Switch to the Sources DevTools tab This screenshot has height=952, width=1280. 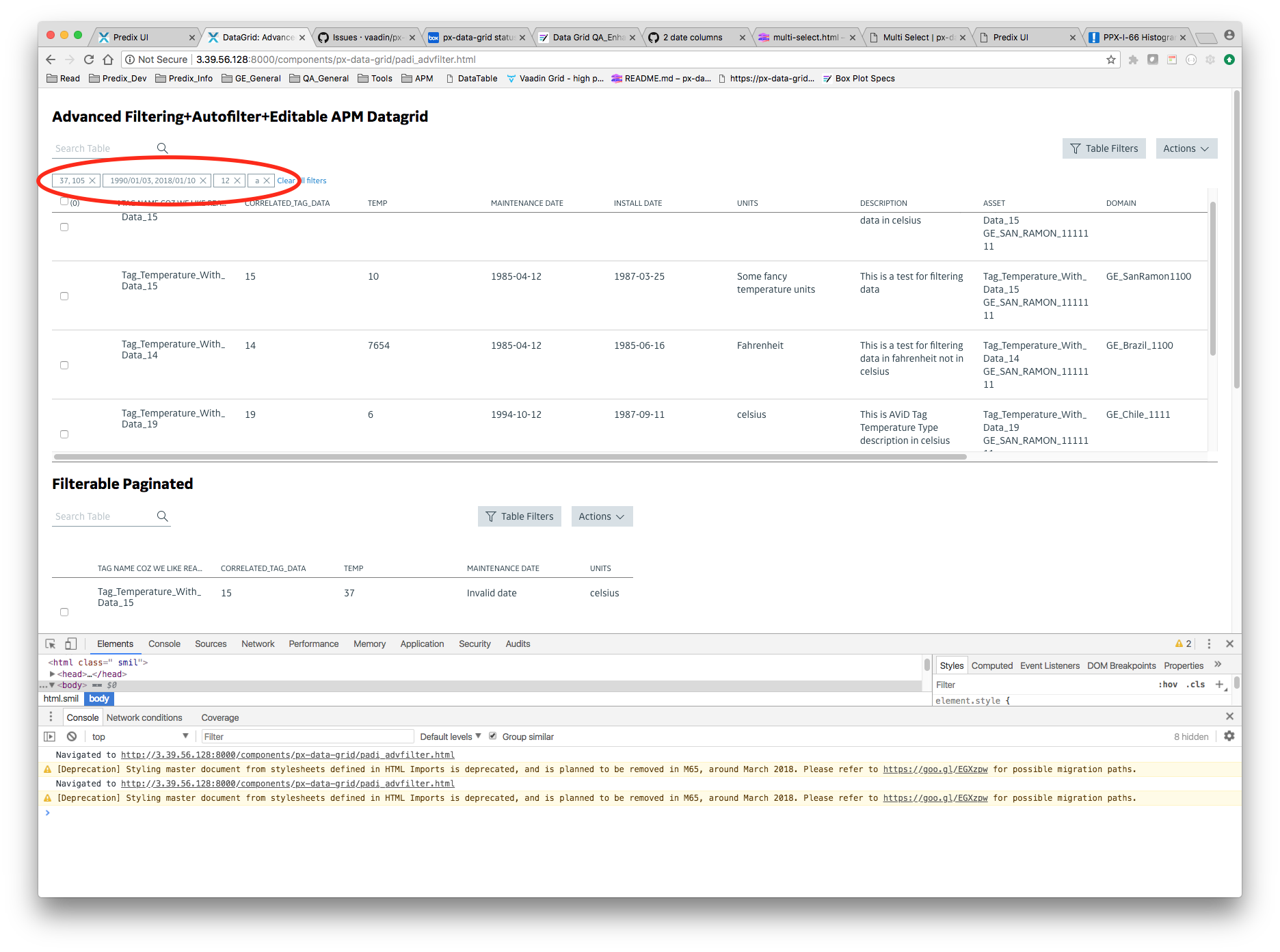coord(211,644)
